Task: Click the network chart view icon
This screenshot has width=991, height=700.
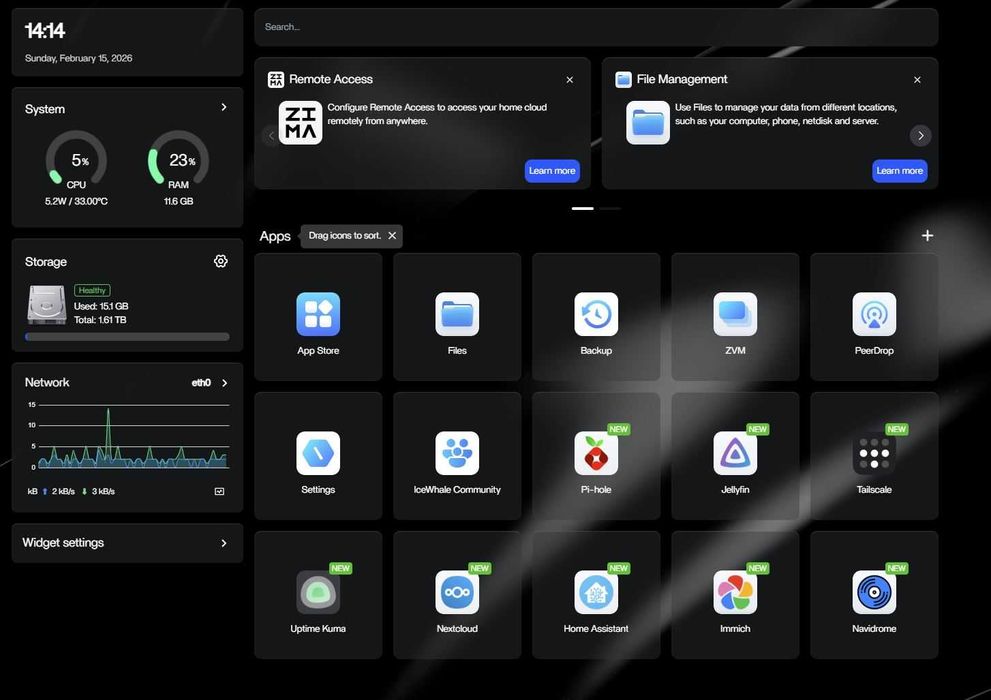Action: point(219,491)
